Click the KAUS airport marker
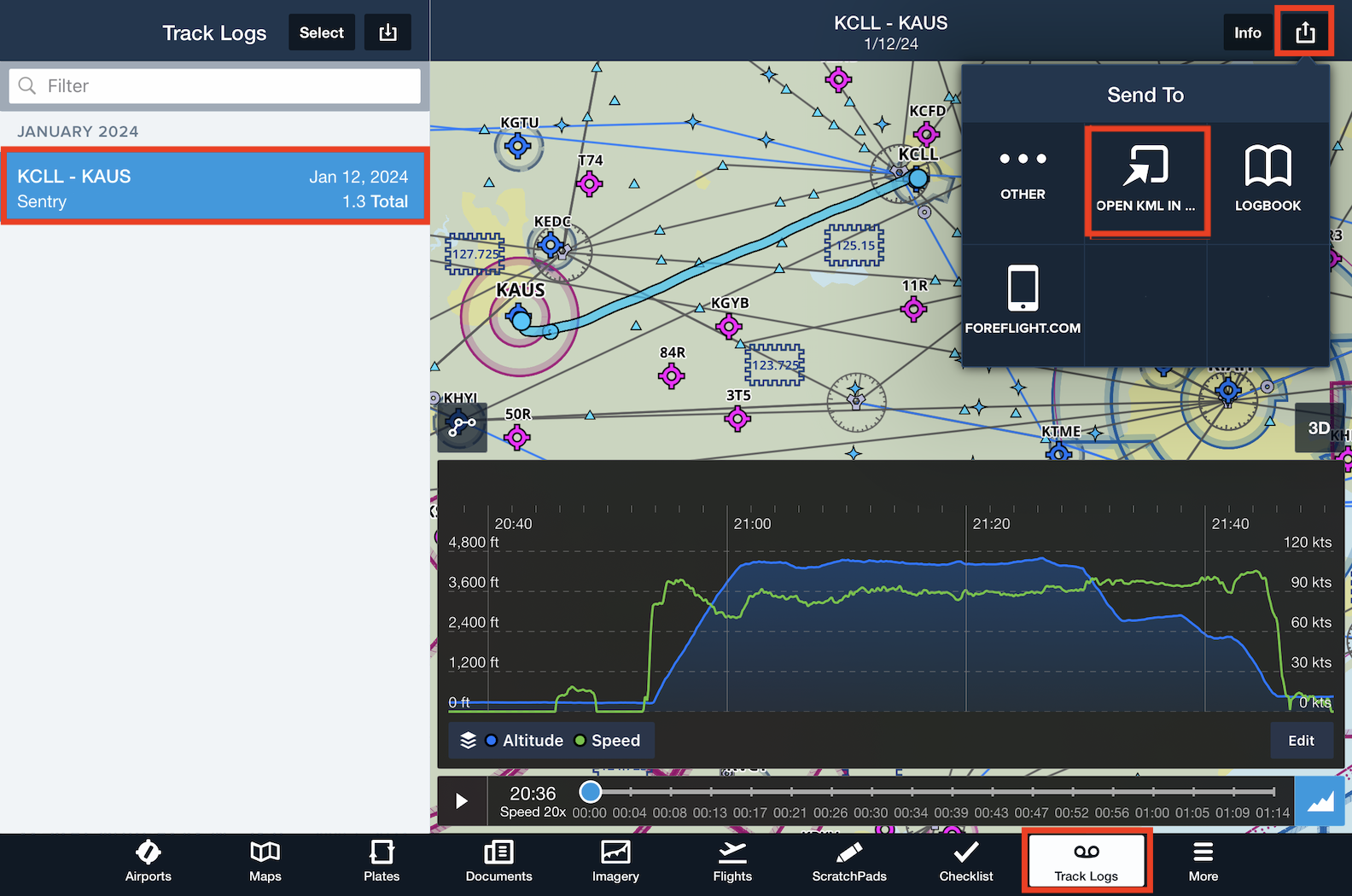 coord(519,318)
